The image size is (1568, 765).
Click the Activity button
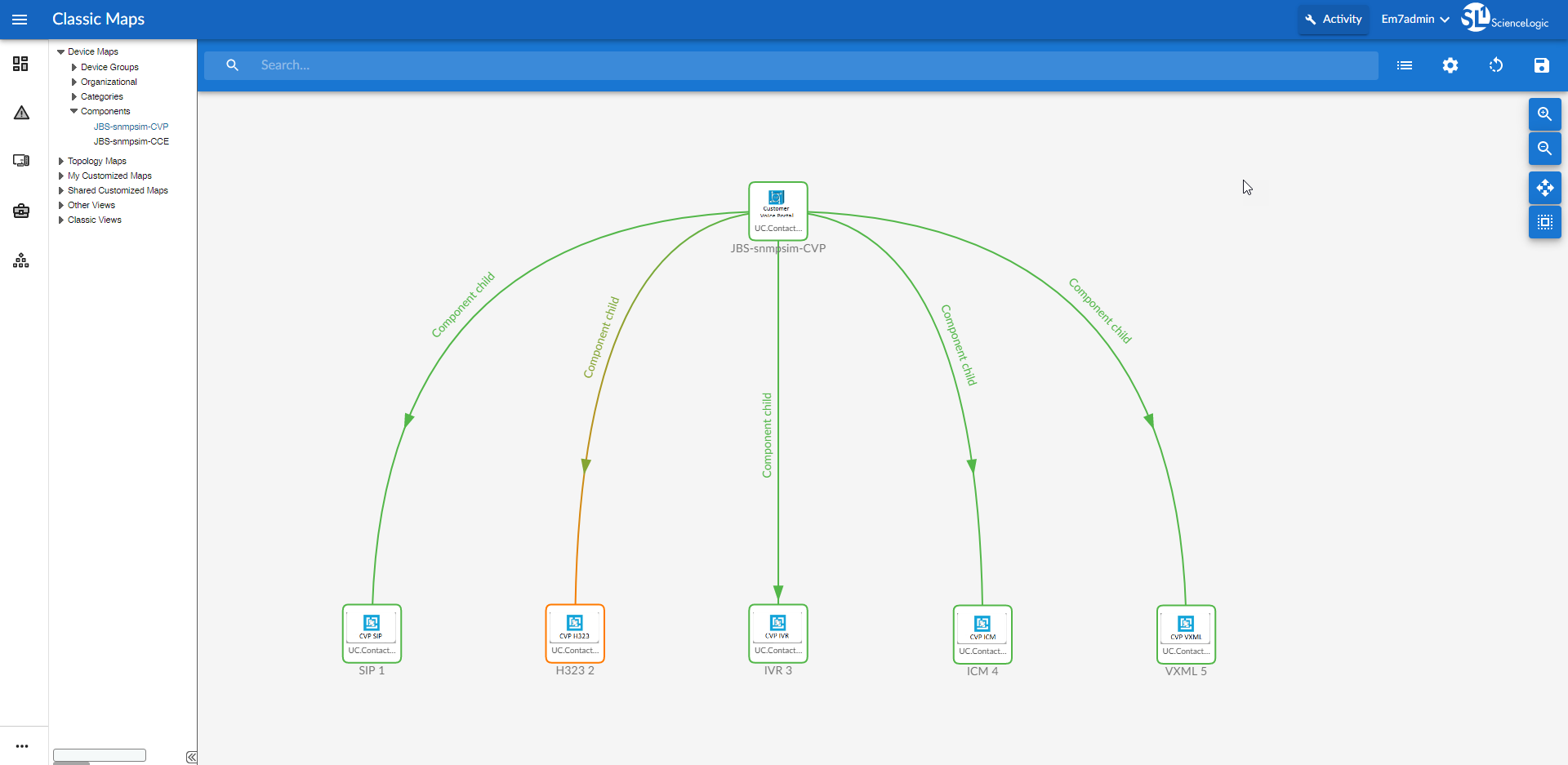[1334, 19]
